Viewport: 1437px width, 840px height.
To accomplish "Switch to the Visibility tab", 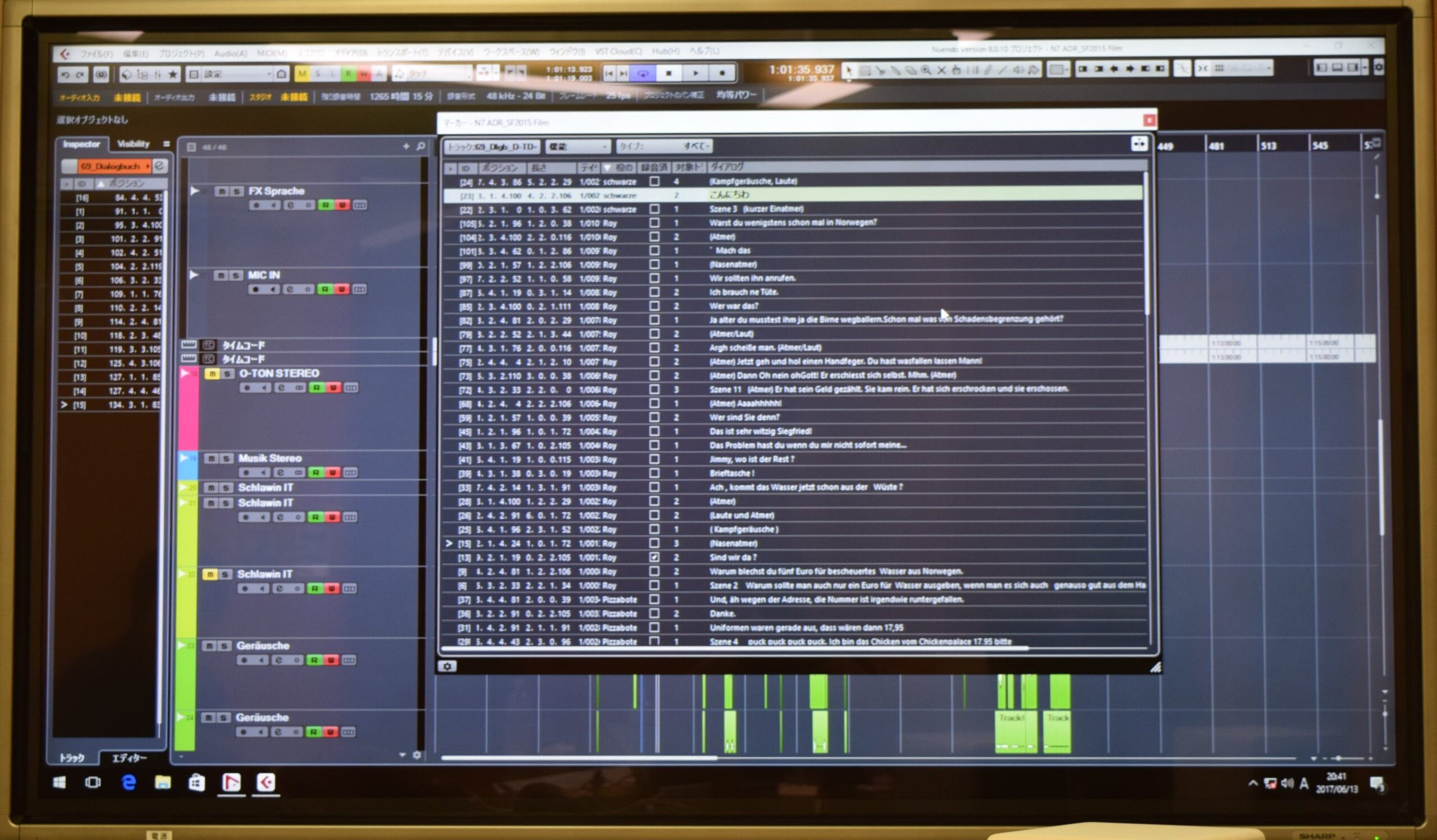I will coord(133,144).
